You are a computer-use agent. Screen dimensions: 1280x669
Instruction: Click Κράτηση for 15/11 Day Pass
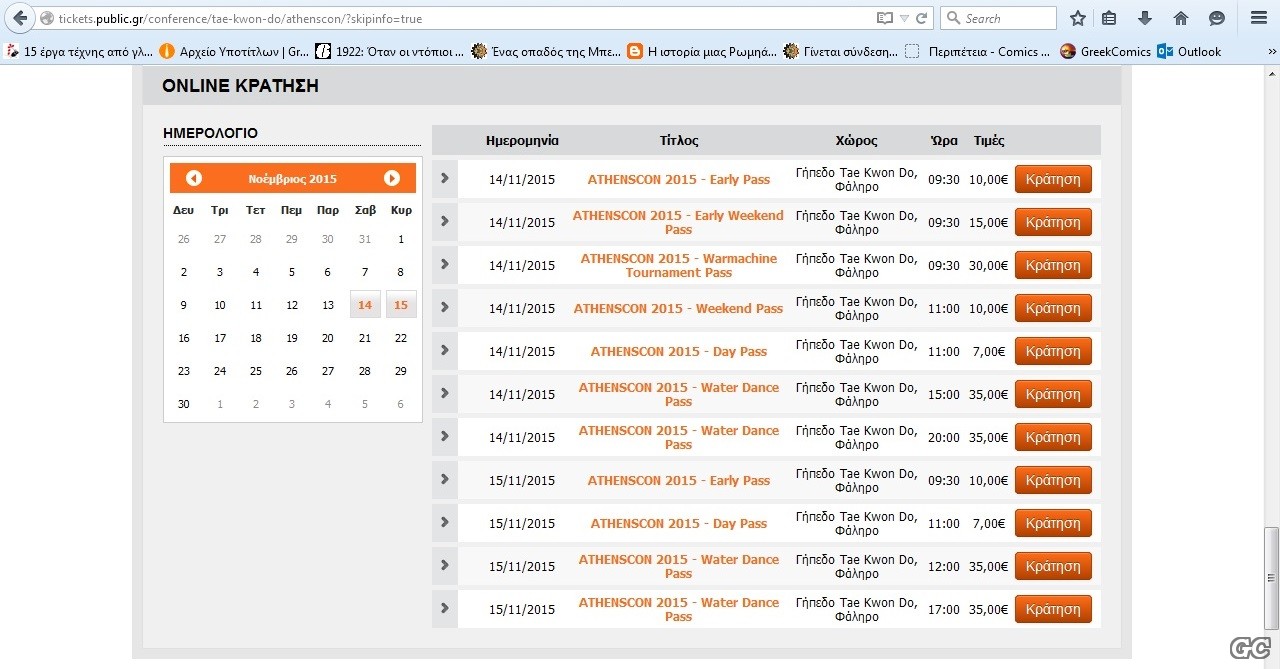click(1053, 523)
